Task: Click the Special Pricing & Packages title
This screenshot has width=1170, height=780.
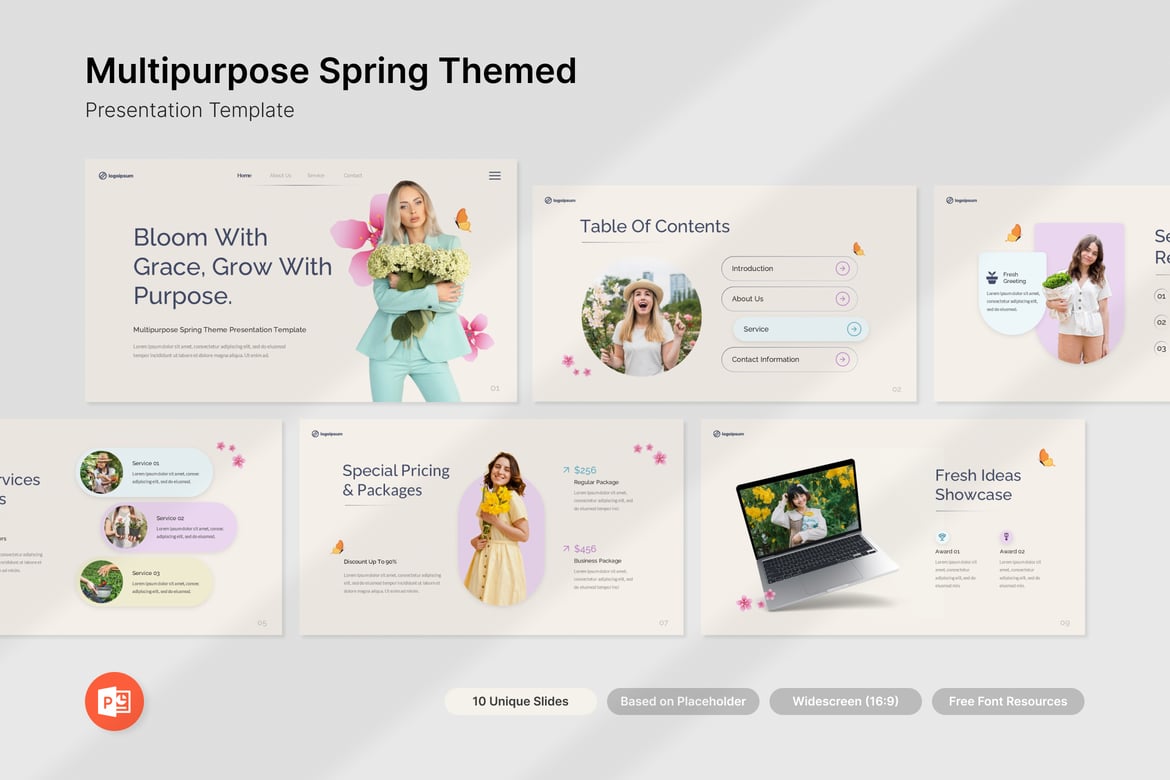Action: pyautogui.click(x=395, y=480)
